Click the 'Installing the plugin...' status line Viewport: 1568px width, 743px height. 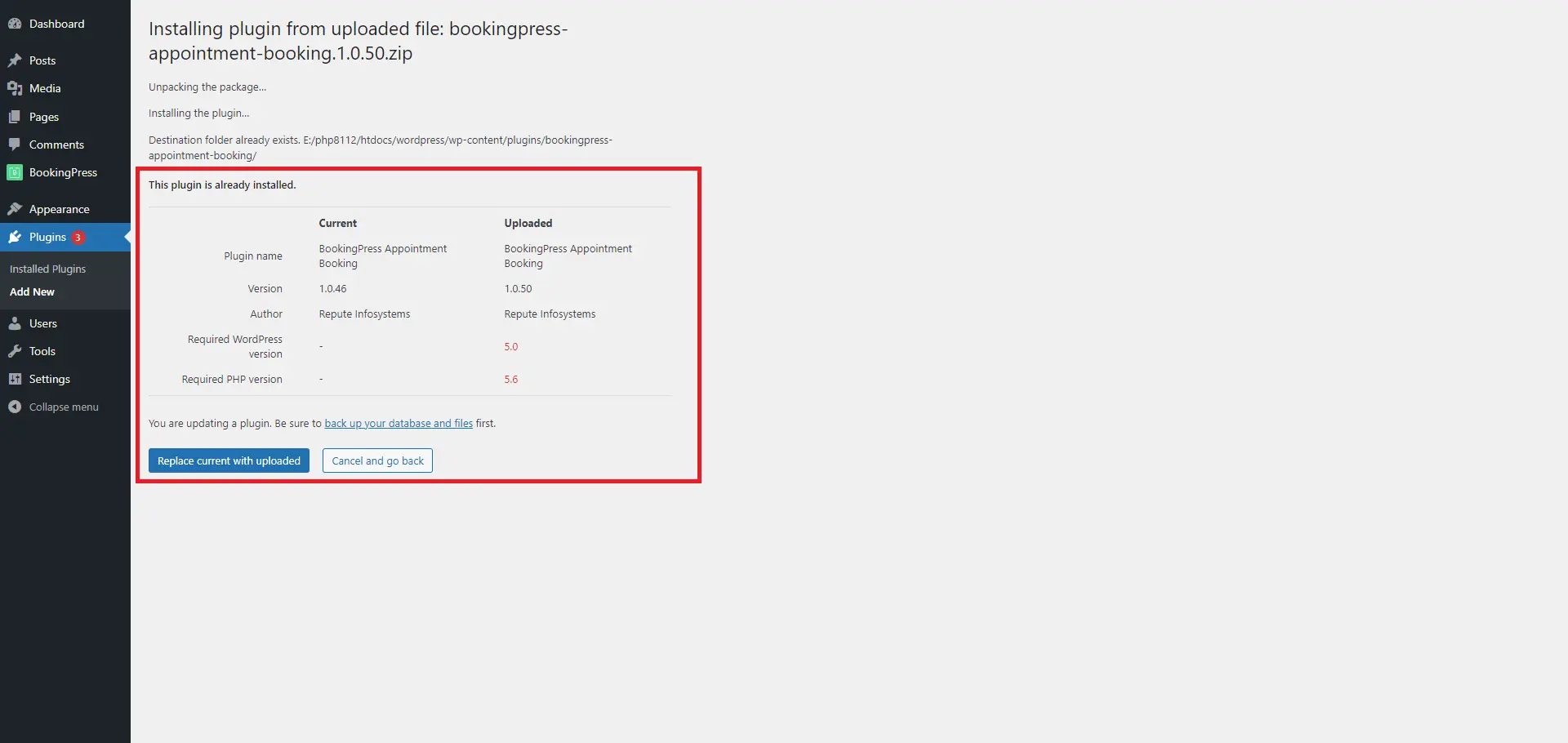point(198,113)
